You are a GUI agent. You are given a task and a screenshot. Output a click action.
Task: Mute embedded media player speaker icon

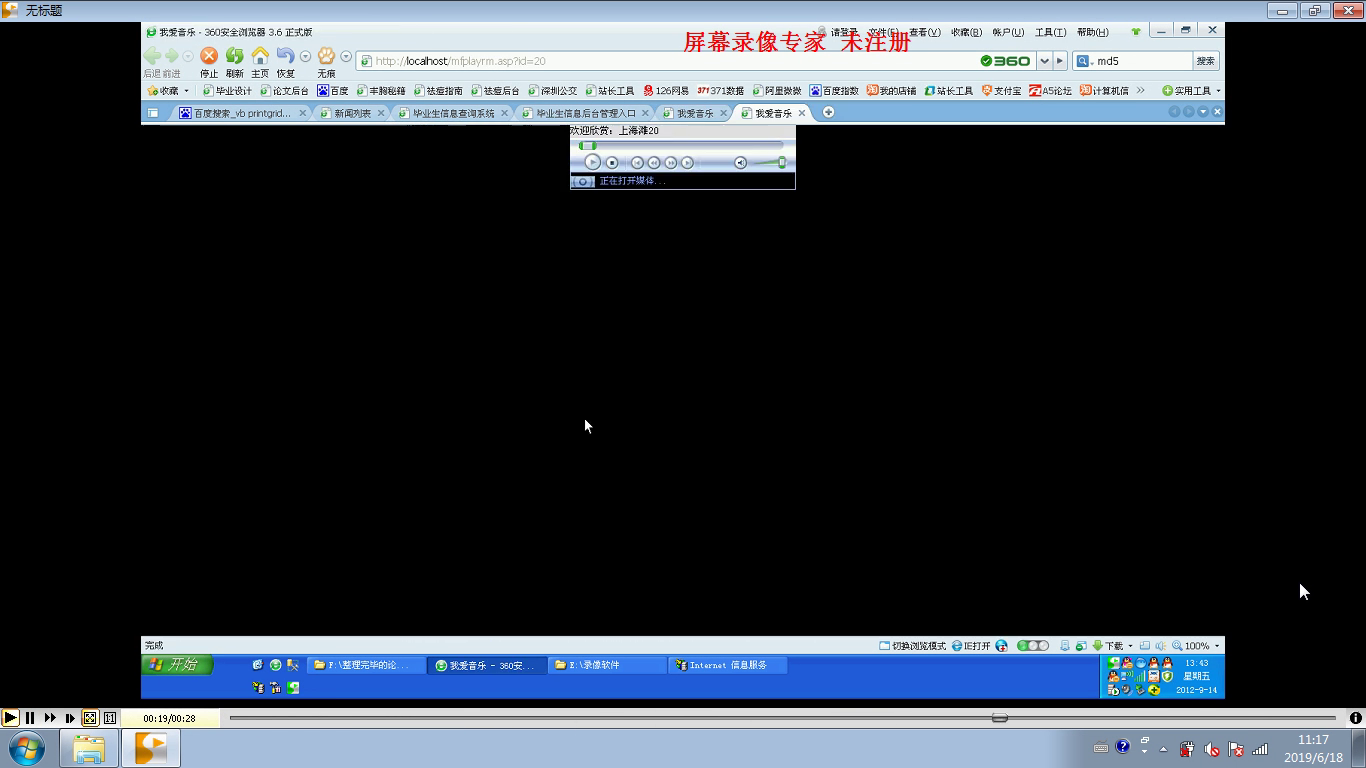click(x=740, y=162)
